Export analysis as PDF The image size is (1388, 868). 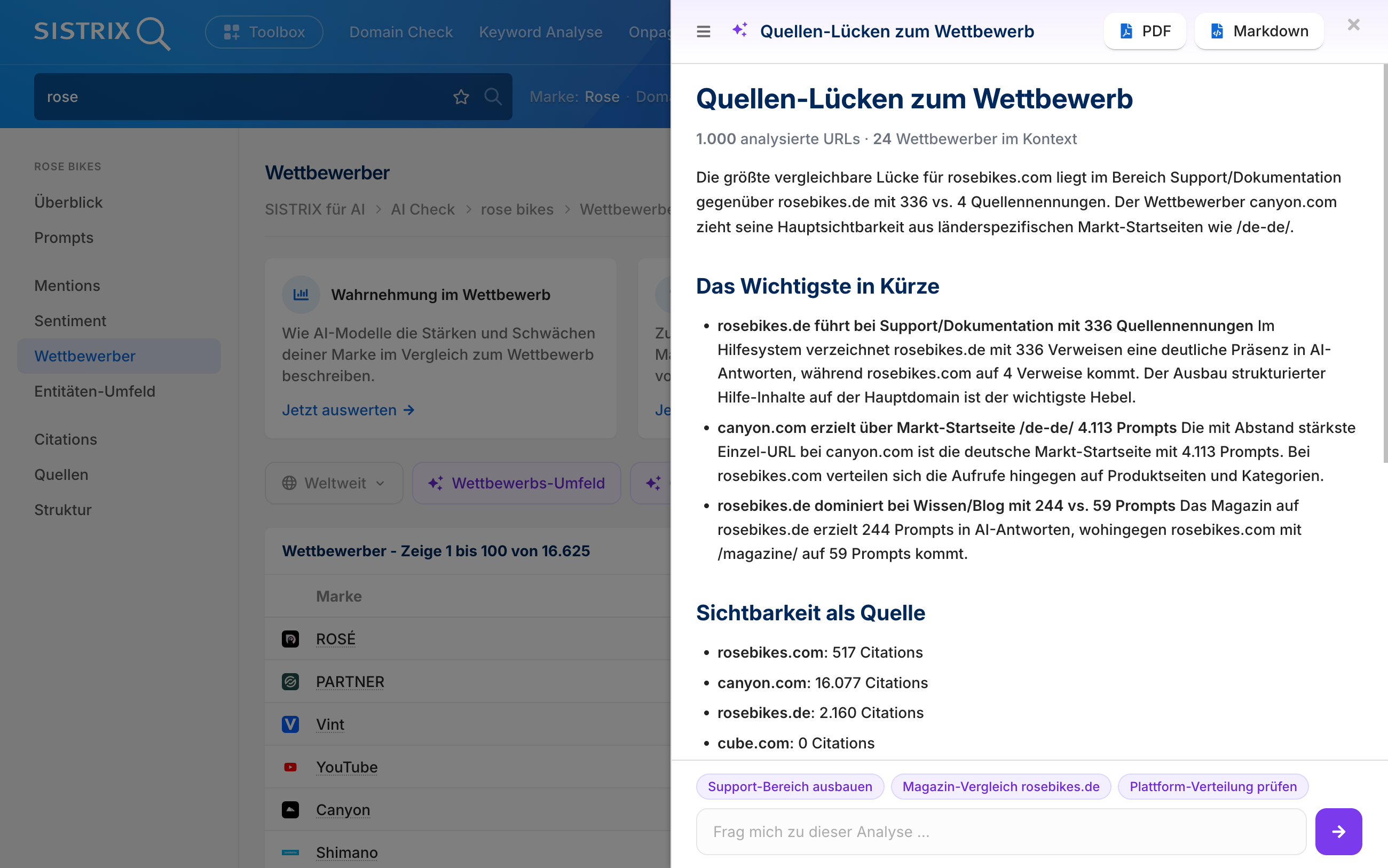1145,31
